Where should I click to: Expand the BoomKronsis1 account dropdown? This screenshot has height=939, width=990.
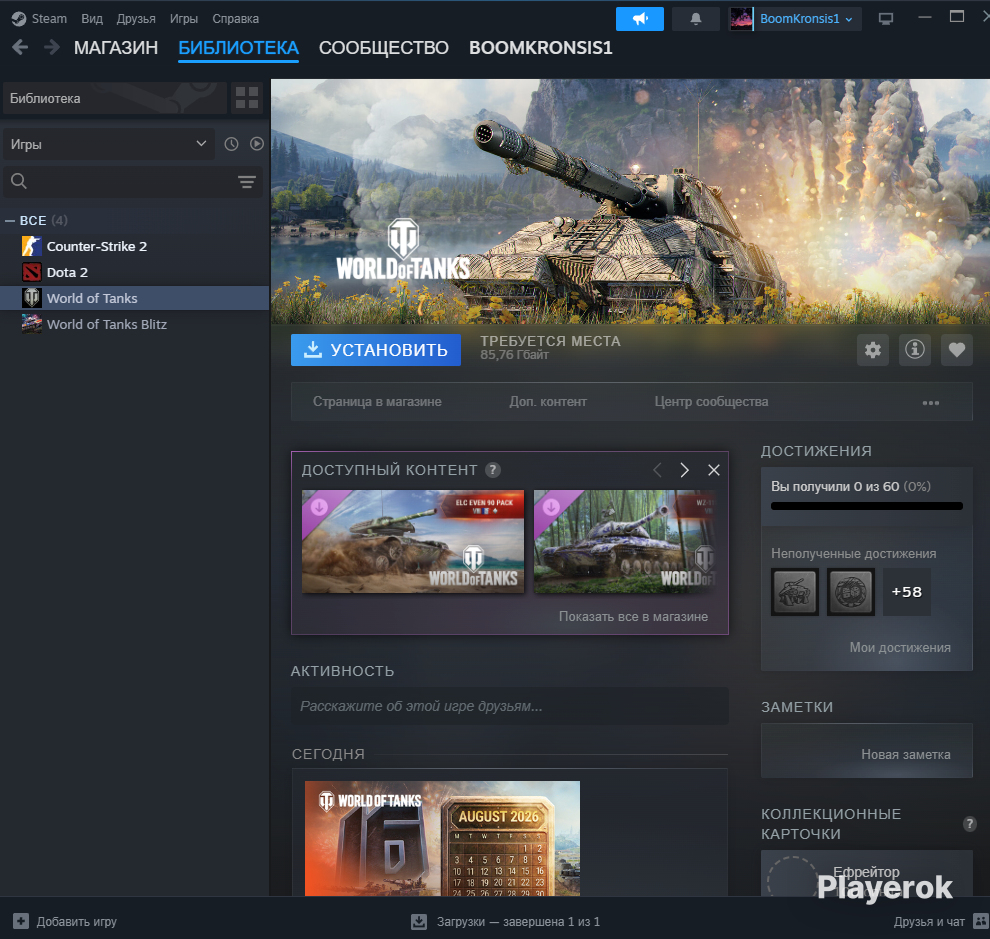coord(849,20)
